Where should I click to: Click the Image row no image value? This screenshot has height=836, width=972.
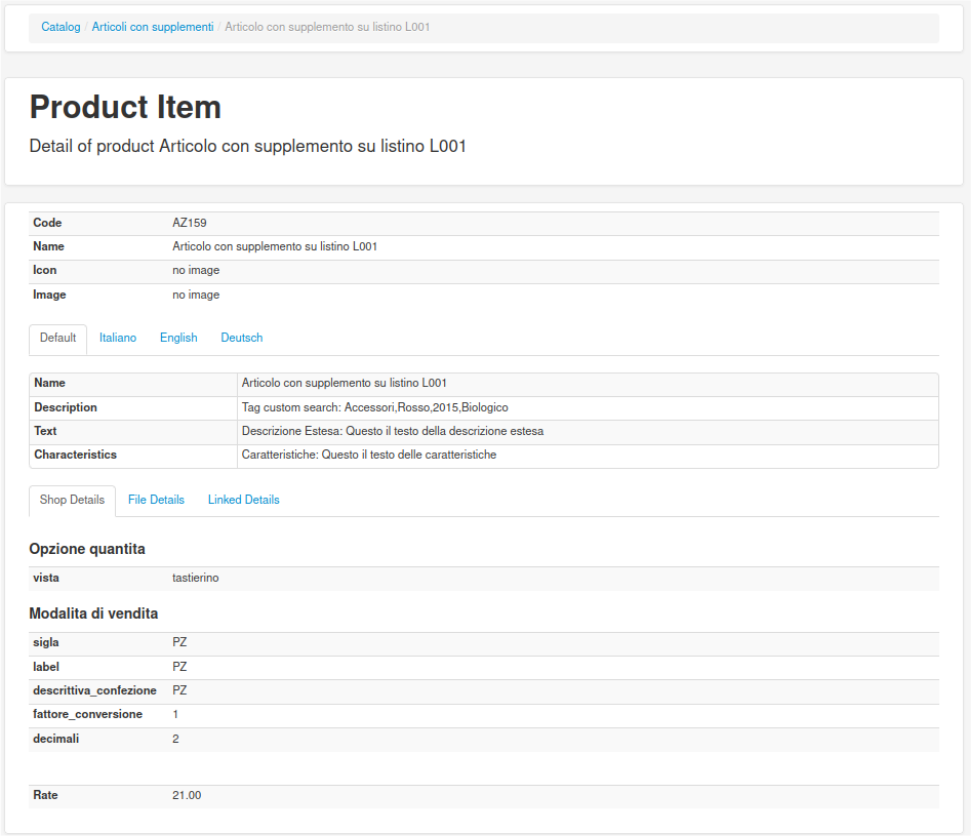[196, 295]
